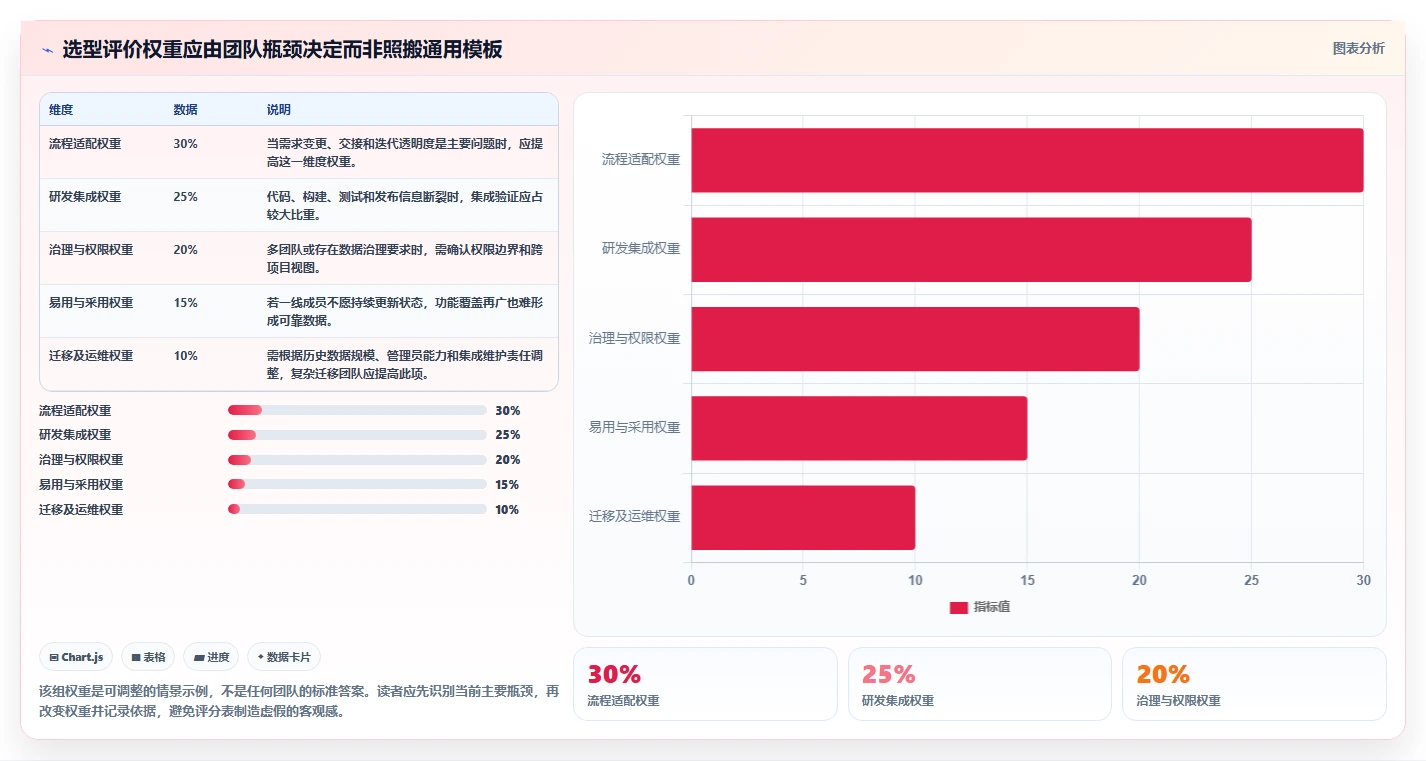The width and height of the screenshot is (1426, 761).
Task: Click the 维度 column header
Action: tap(61, 109)
